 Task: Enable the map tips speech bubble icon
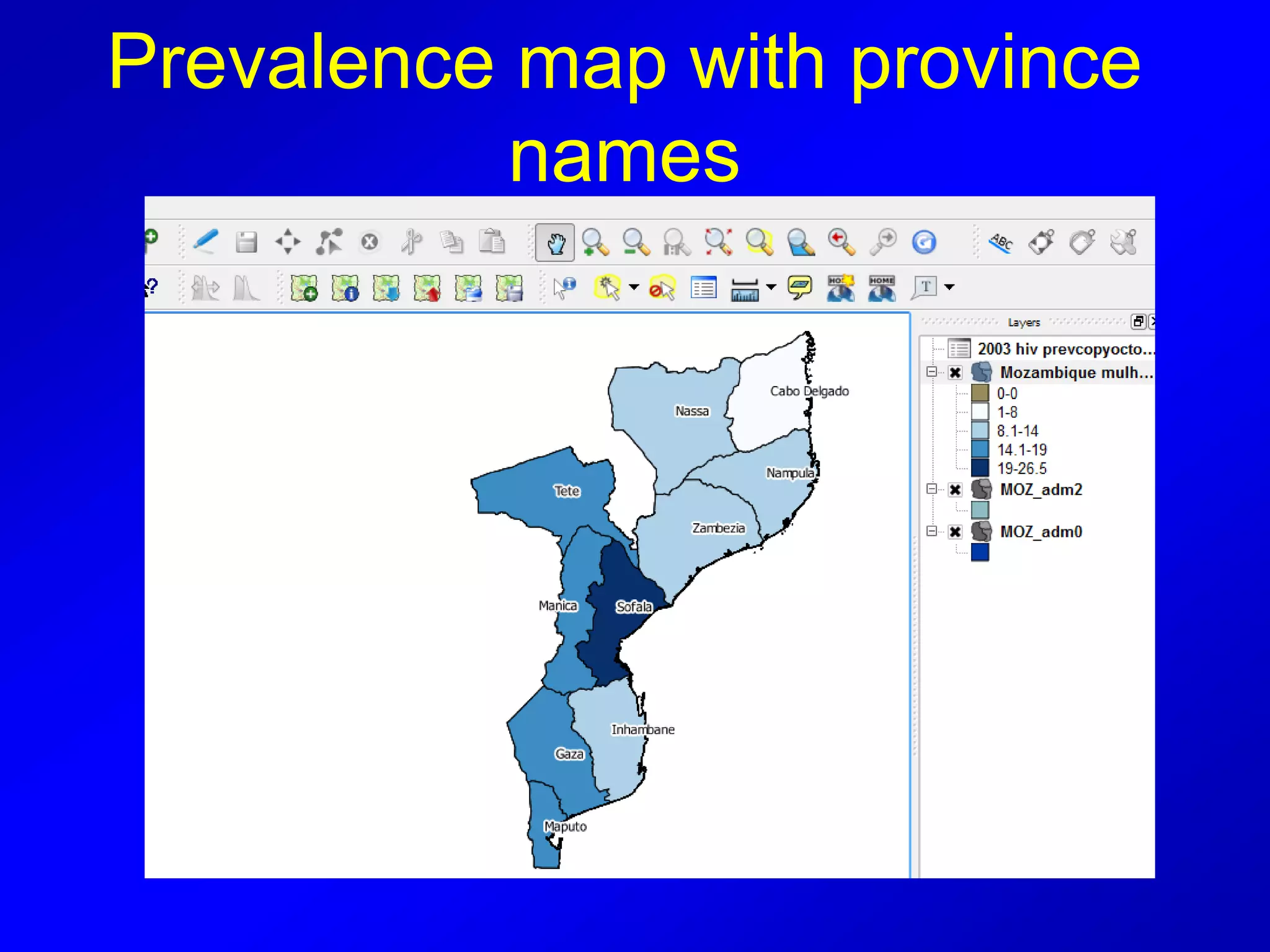tap(800, 287)
